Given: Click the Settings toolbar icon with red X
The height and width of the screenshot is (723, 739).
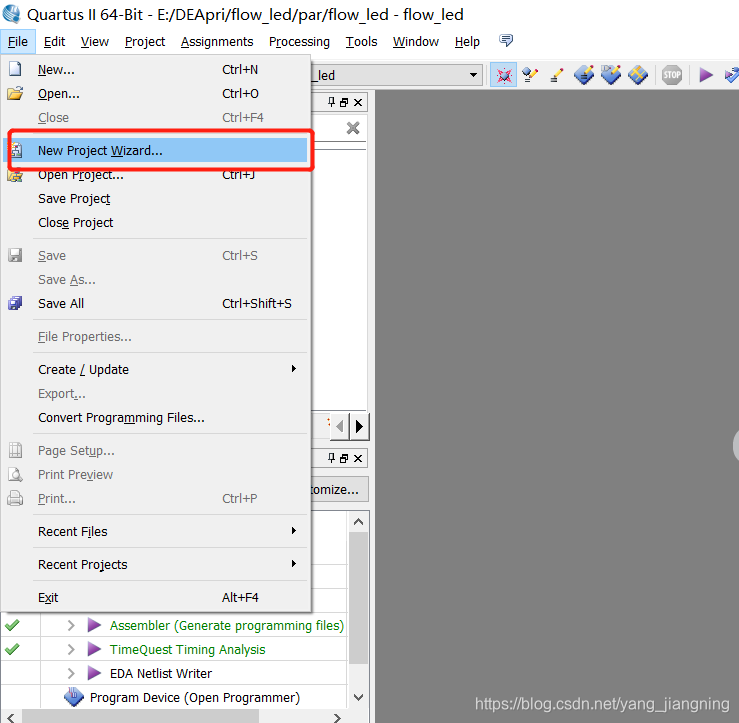Looking at the screenshot, I should 503,75.
